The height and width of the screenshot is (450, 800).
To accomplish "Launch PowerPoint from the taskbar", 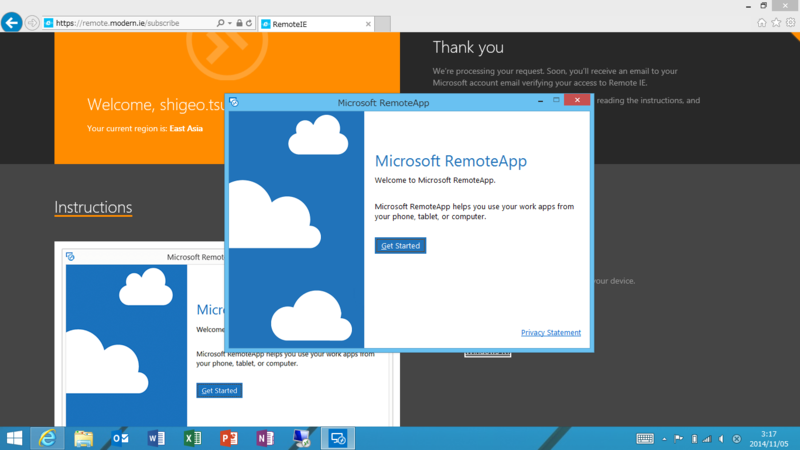I will tap(229, 438).
